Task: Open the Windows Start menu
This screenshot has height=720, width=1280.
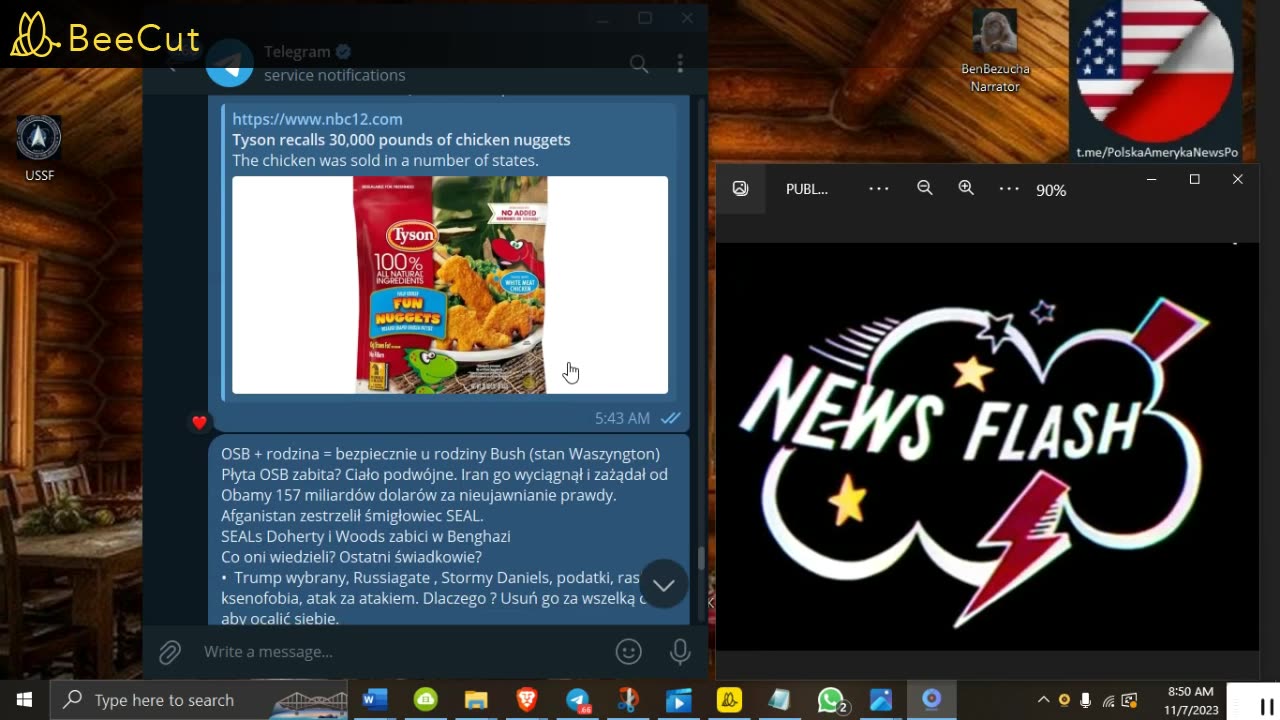Action: pyautogui.click(x=24, y=700)
